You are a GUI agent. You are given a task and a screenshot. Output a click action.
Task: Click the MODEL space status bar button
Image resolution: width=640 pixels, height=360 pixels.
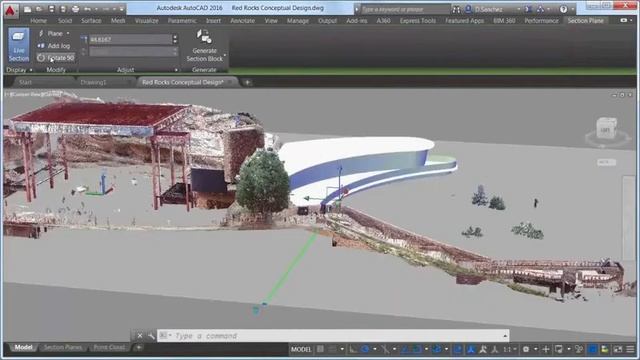pyautogui.click(x=301, y=349)
